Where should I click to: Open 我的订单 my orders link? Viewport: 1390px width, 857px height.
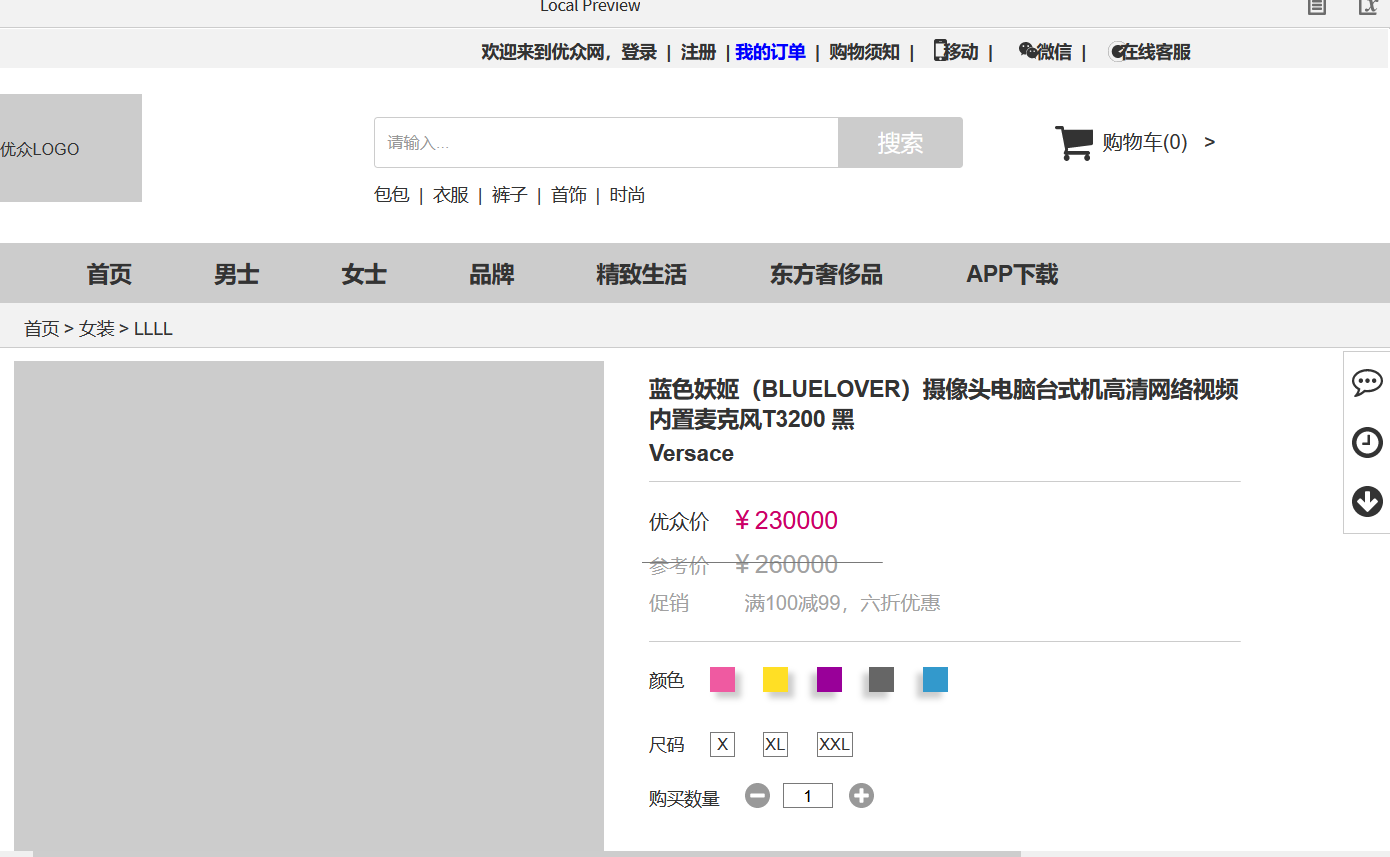pyautogui.click(x=771, y=52)
